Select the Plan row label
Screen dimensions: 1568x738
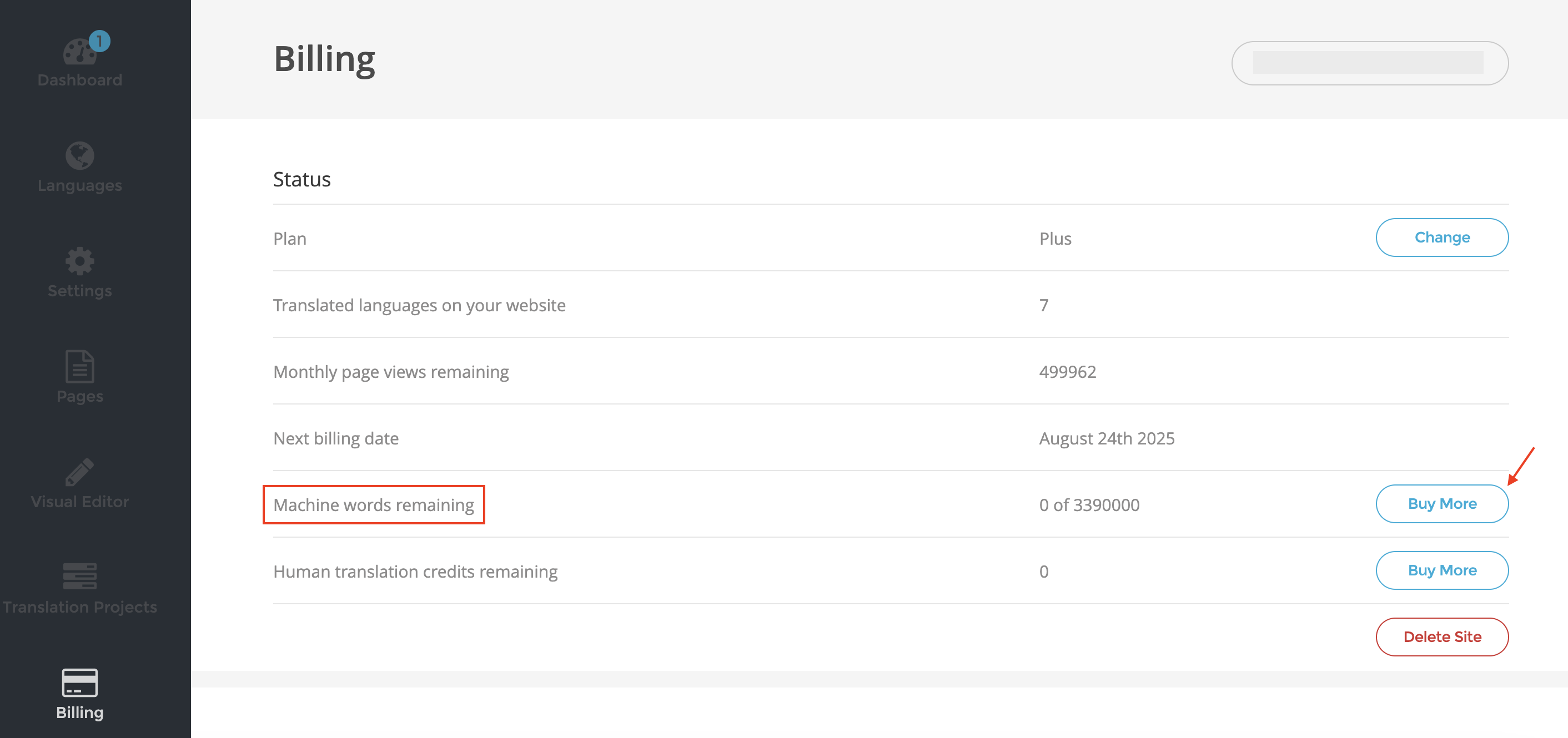290,238
